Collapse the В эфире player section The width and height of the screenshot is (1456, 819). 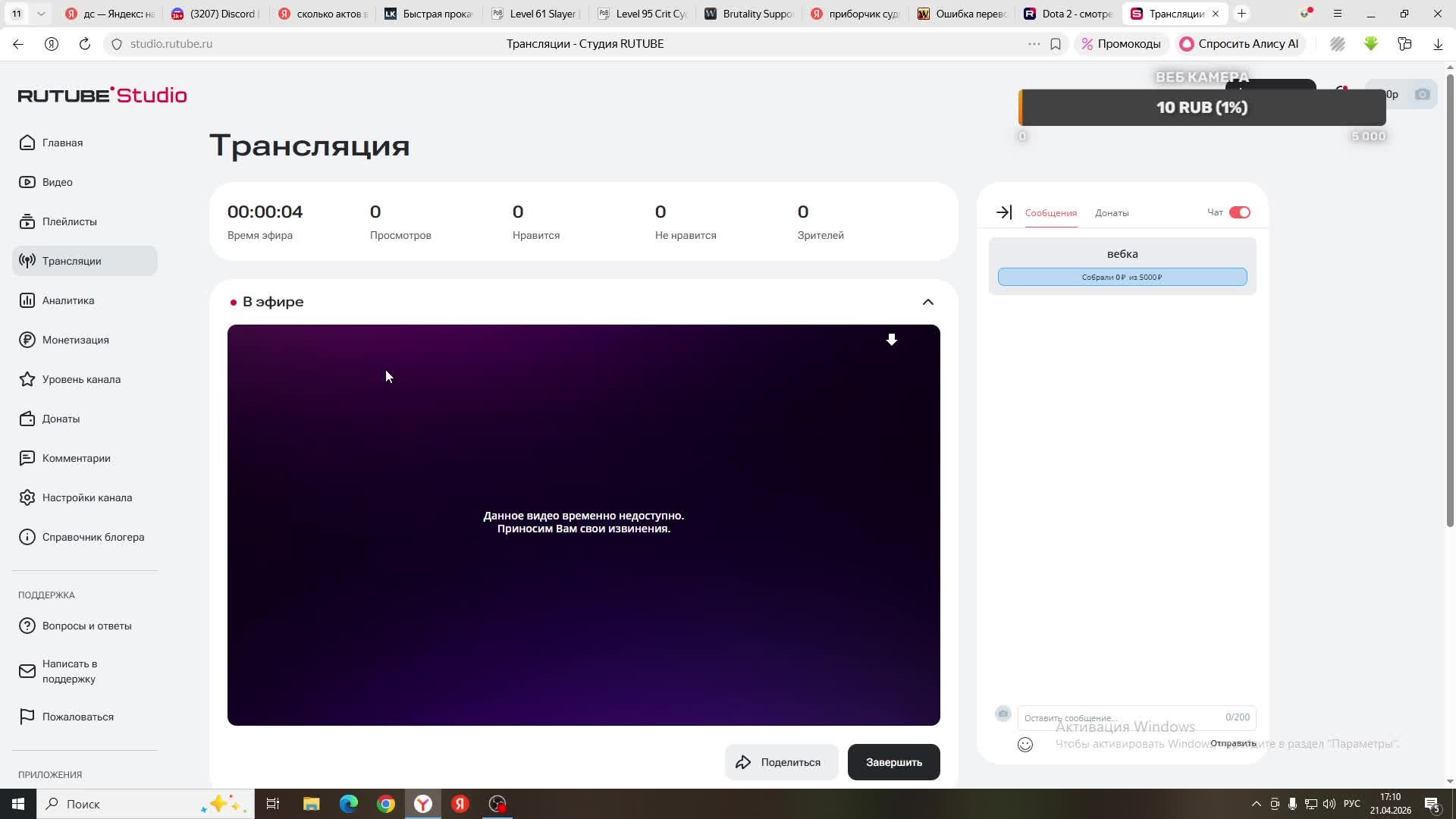[928, 301]
